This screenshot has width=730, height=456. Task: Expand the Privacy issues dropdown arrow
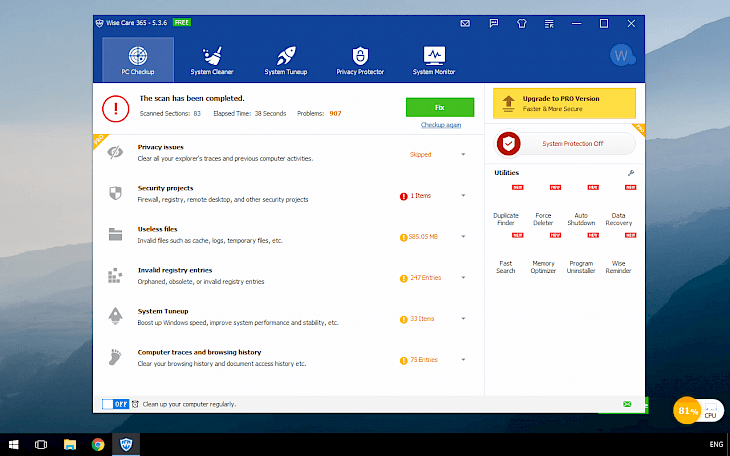463,155
